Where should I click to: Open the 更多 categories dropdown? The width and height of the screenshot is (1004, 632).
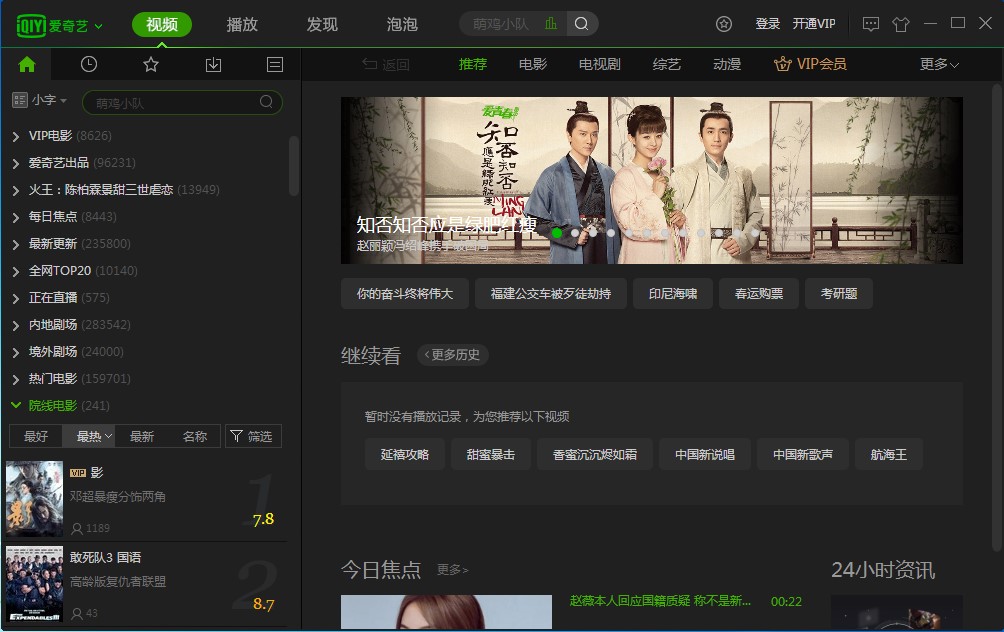[x=939, y=64]
